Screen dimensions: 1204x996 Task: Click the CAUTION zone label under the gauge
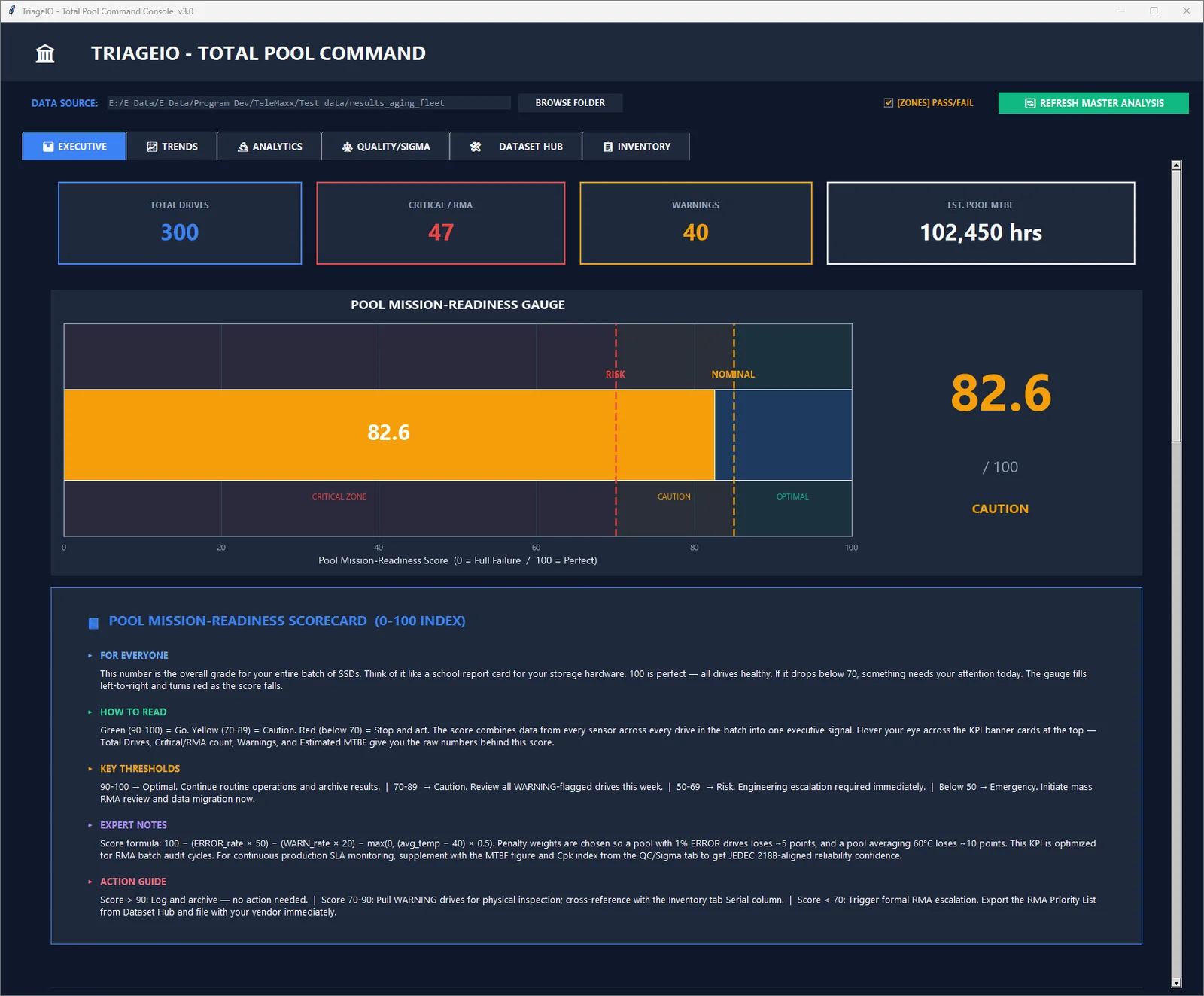(x=674, y=496)
